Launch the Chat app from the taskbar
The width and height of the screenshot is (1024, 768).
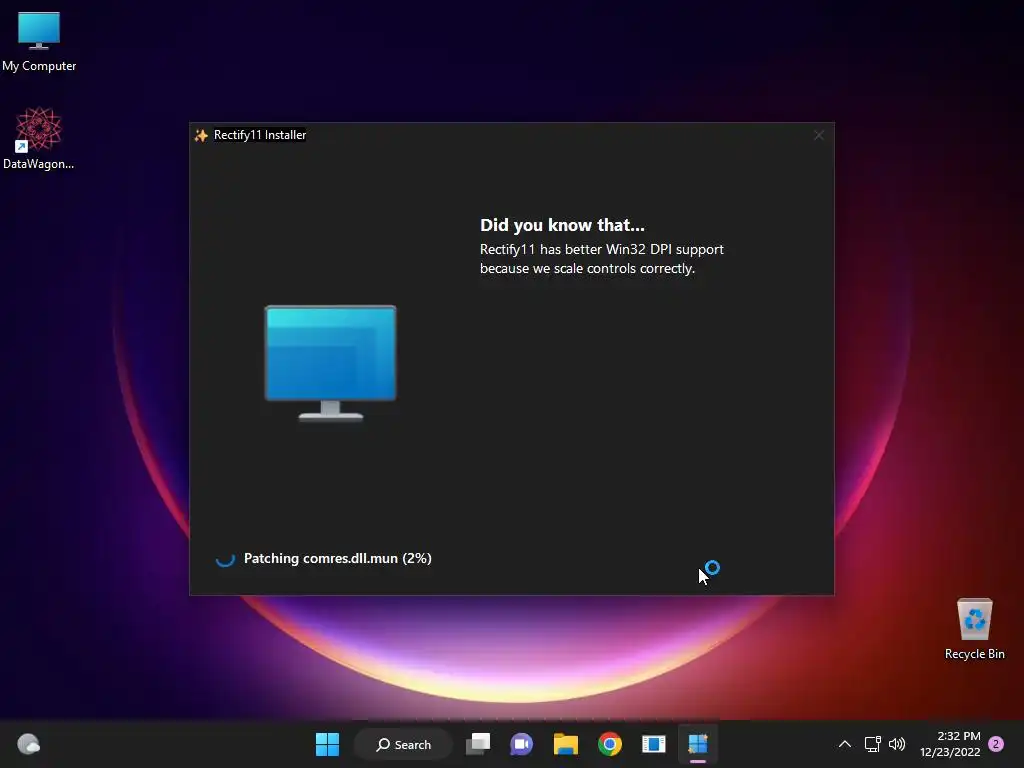pos(522,744)
